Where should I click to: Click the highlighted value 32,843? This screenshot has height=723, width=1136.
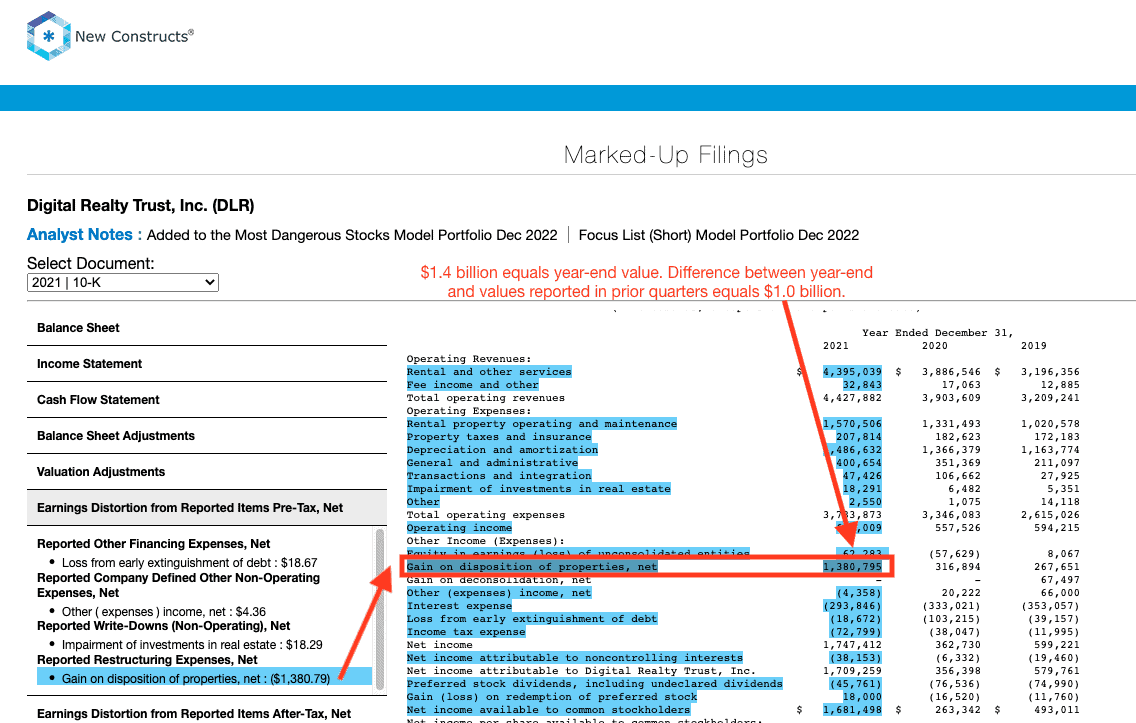[x=862, y=385]
